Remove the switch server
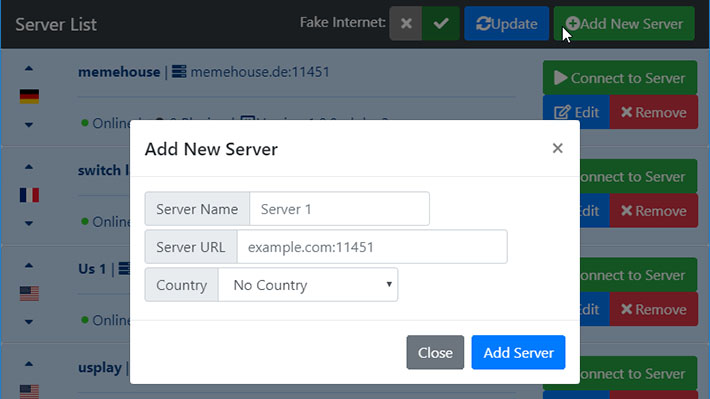 (x=654, y=211)
